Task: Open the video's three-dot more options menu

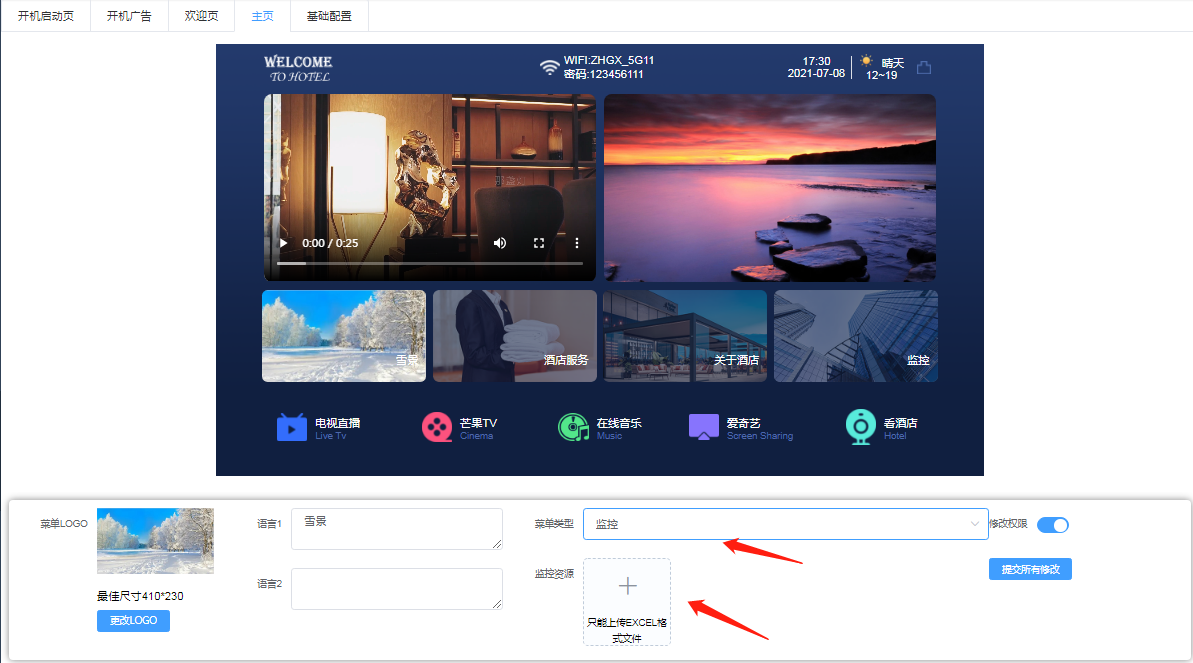Action: (x=577, y=243)
